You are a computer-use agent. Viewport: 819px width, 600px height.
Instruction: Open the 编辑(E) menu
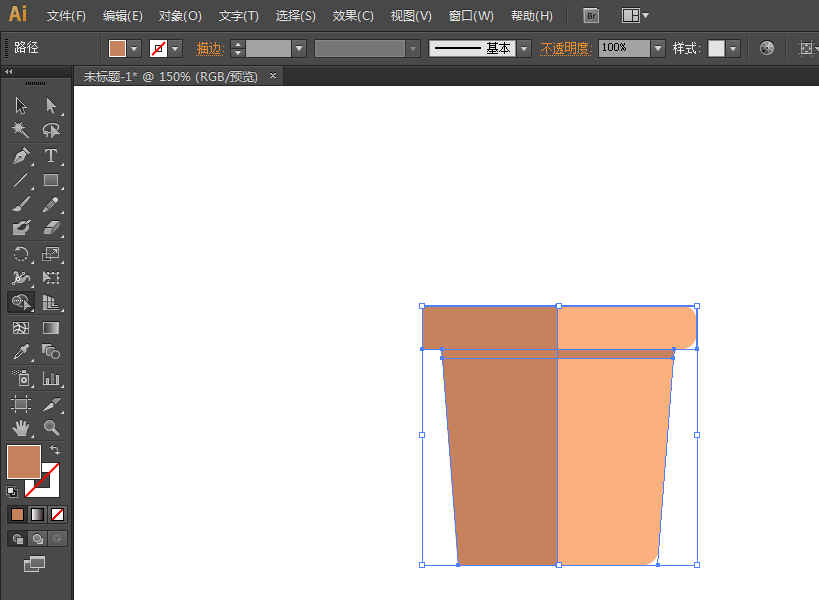pyautogui.click(x=122, y=16)
